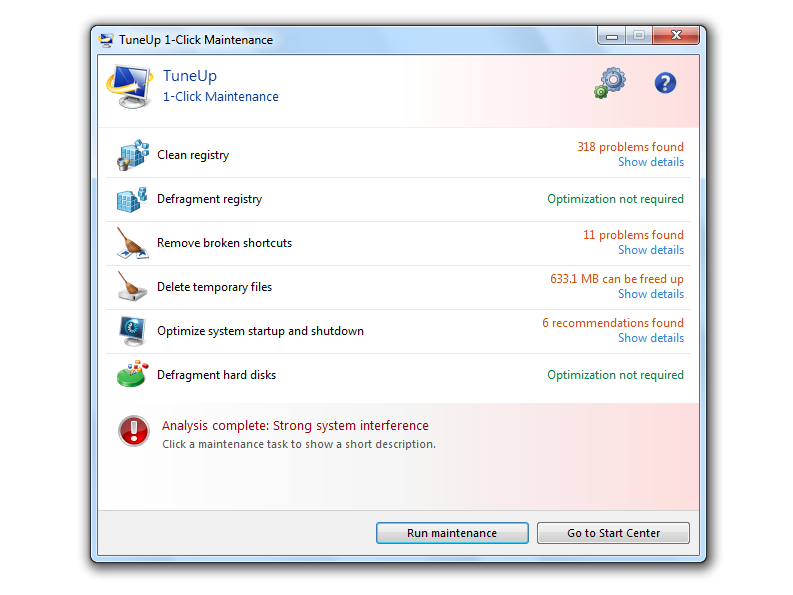Viewport: 793px width, 595px height.
Task: Open the settings gear icon
Action: click(x=610, y=82)
